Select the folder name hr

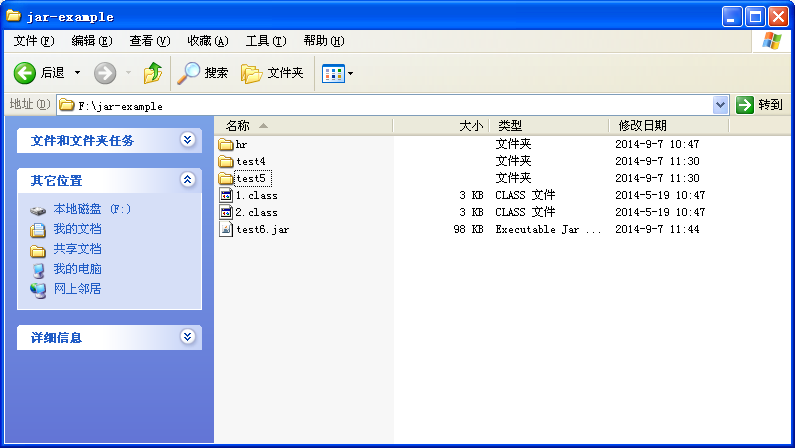click(241, 145)
